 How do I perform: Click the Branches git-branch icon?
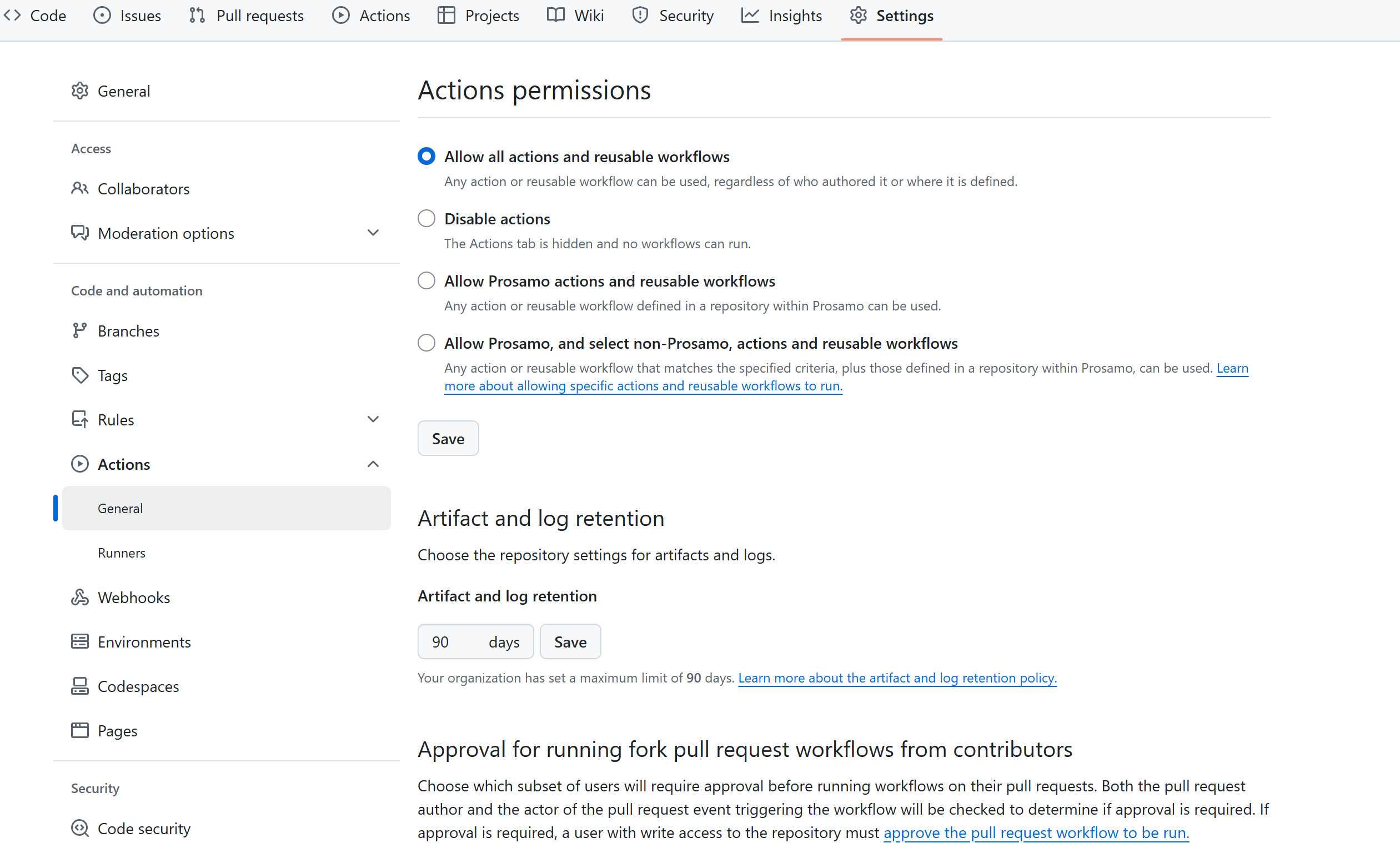click(79, 330)
